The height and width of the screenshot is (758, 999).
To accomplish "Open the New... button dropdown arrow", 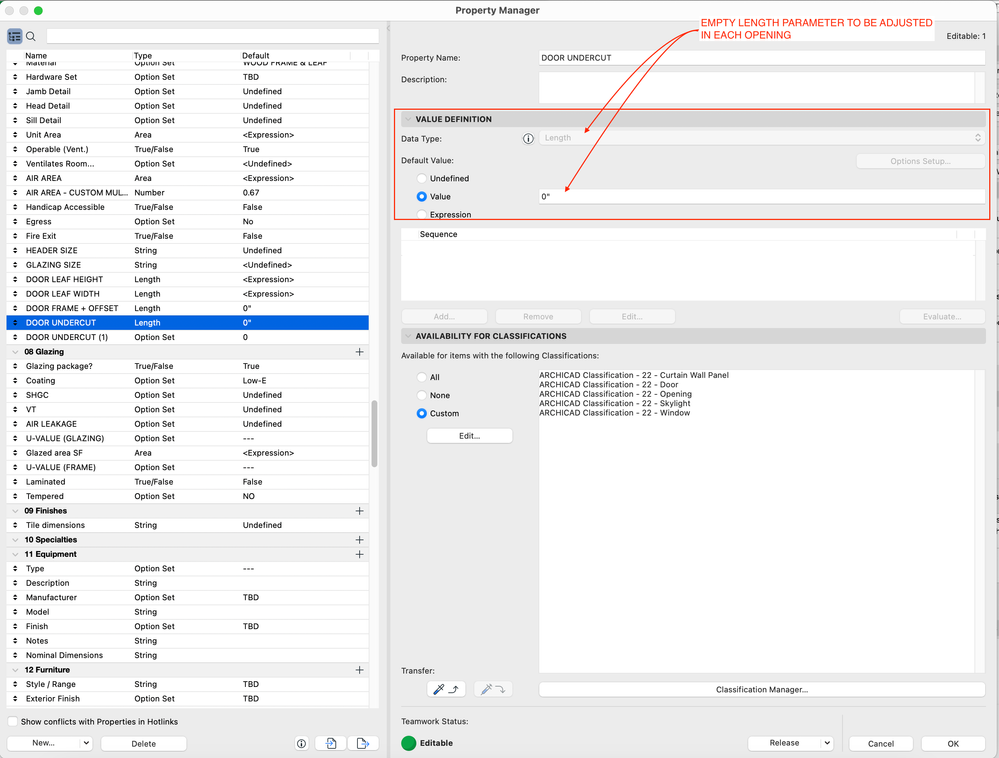I will (x=86, y=743).
